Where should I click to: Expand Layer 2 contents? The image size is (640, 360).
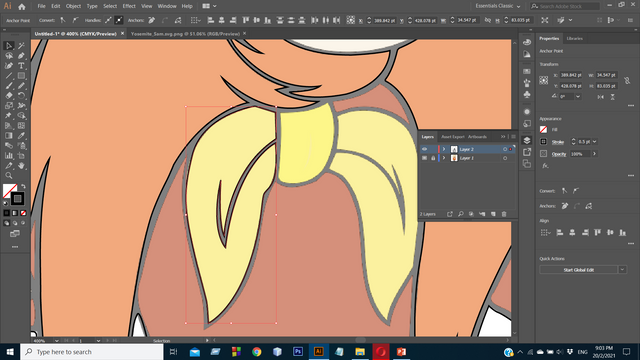click(444, 149)
